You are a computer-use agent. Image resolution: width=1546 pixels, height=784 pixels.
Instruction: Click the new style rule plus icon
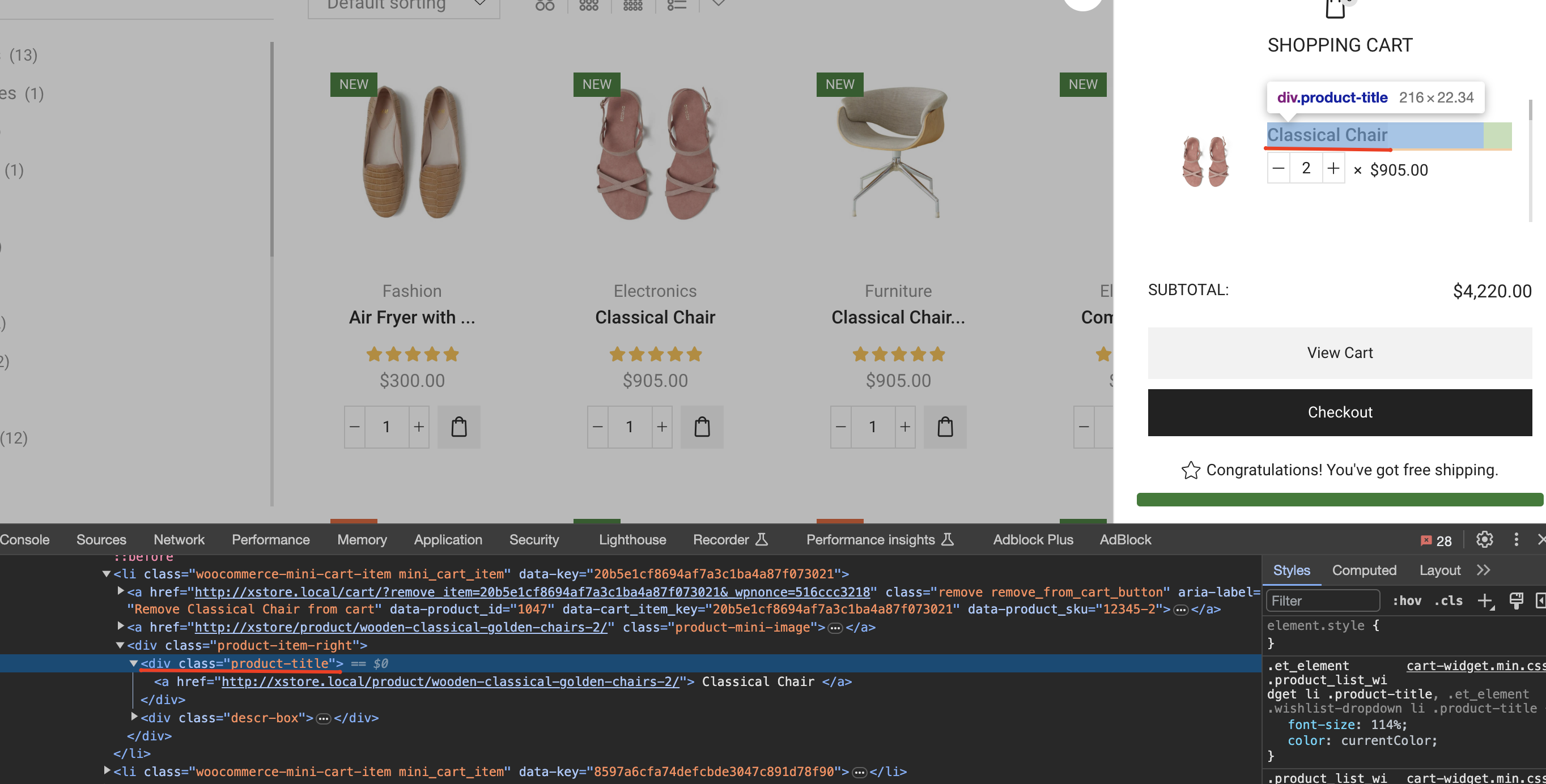point(1485,600)
